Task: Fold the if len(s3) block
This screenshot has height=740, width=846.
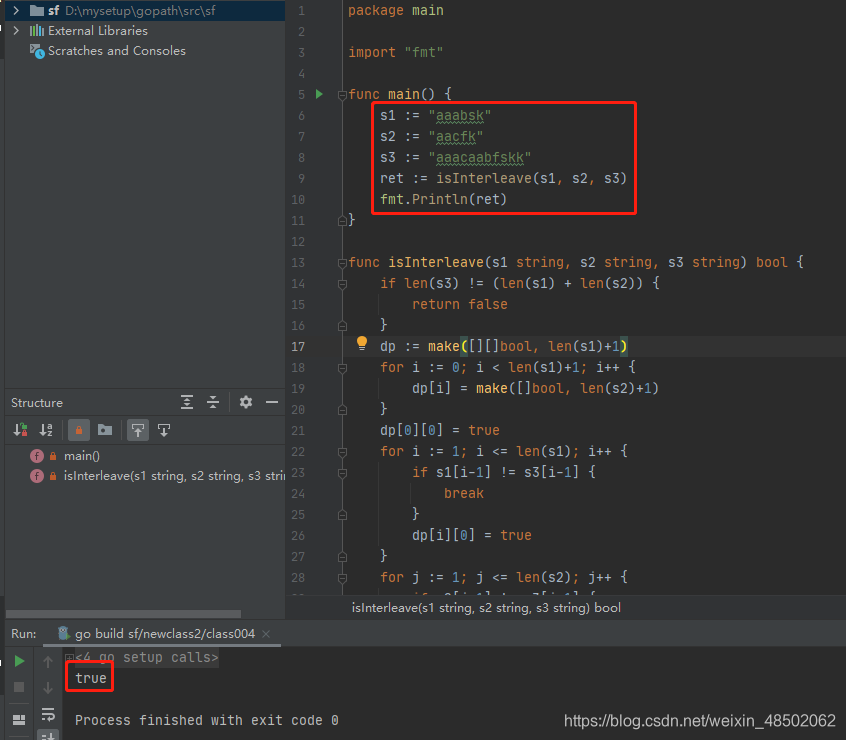Action: click(342, 284)
